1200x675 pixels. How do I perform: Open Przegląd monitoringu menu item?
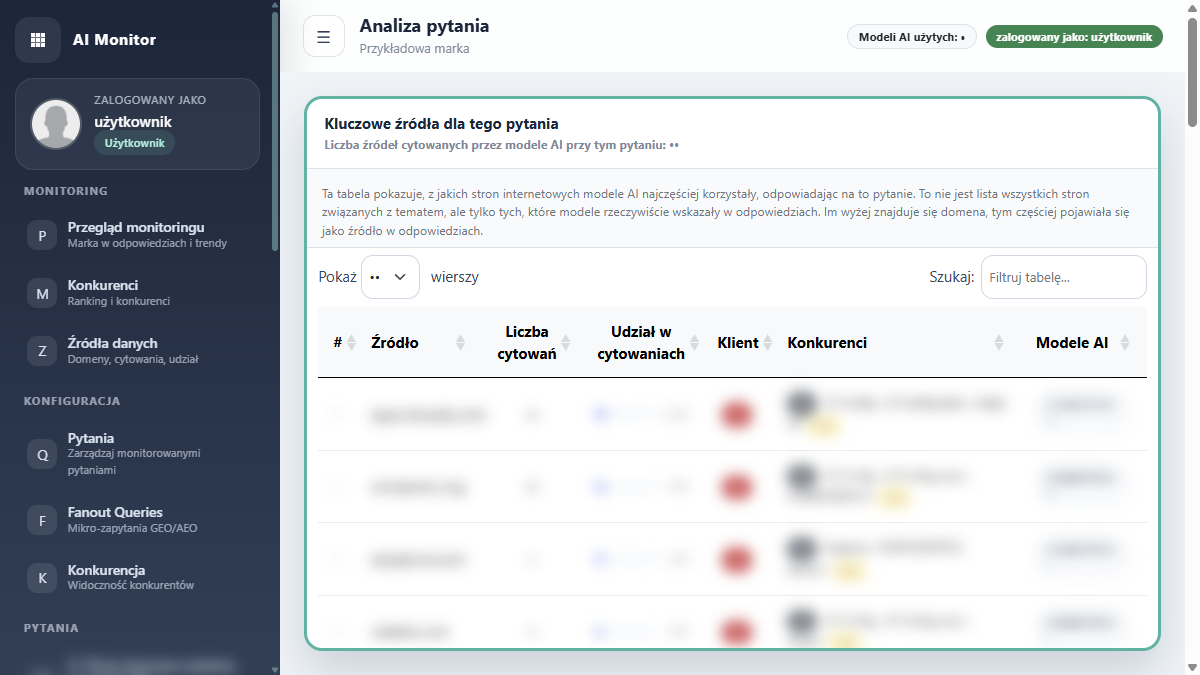point(137,235)
